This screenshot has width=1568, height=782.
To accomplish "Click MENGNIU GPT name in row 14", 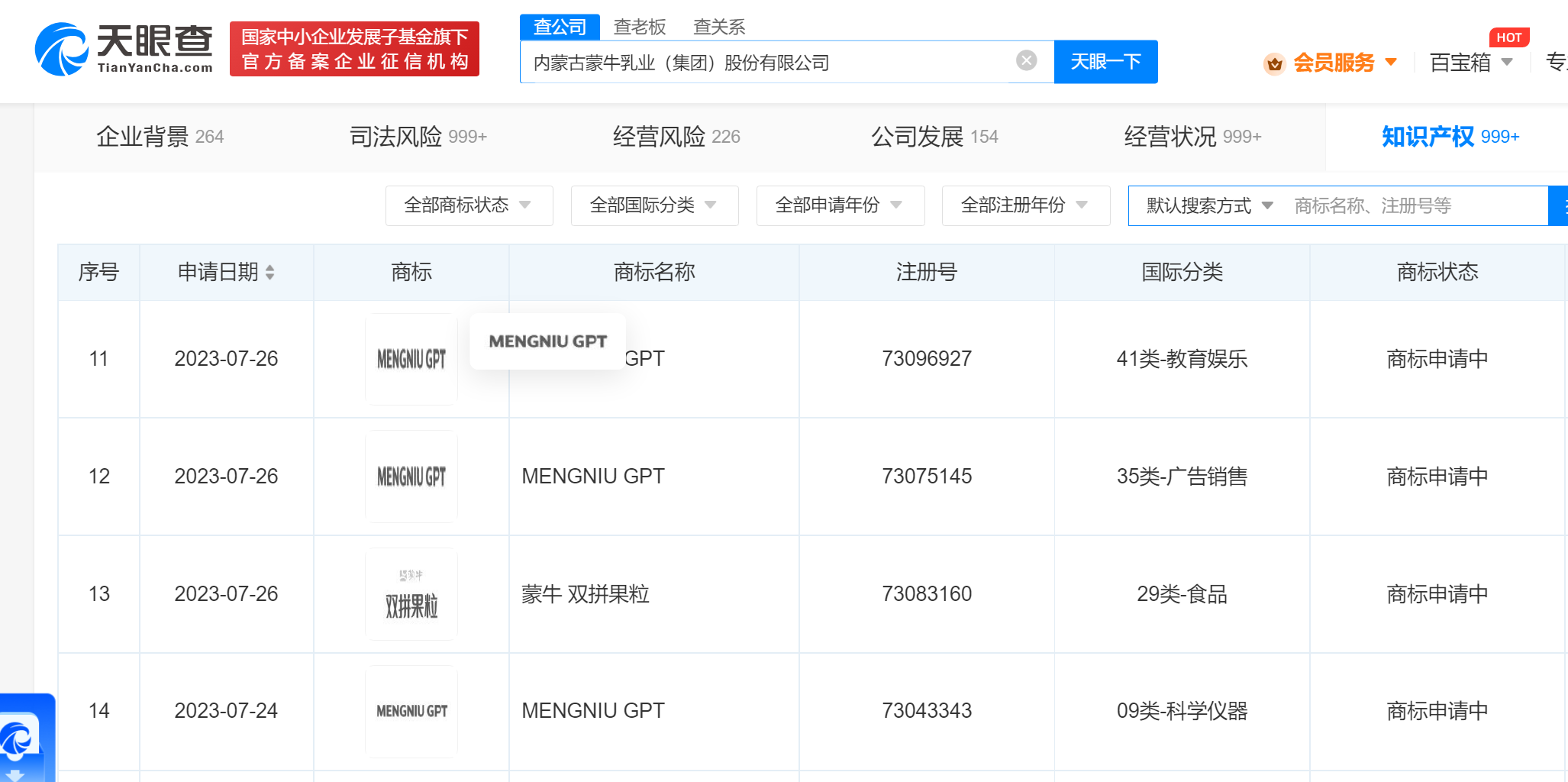I will 593,711.
